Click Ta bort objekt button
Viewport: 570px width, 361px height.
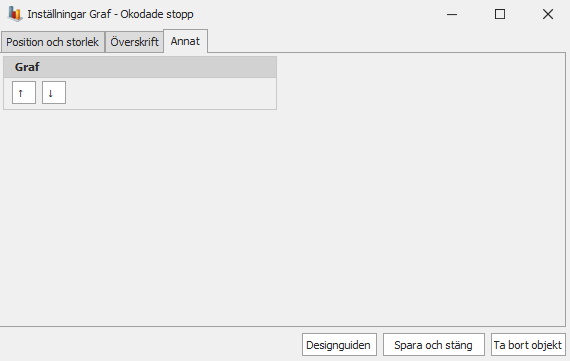click(x=528, y=345)
